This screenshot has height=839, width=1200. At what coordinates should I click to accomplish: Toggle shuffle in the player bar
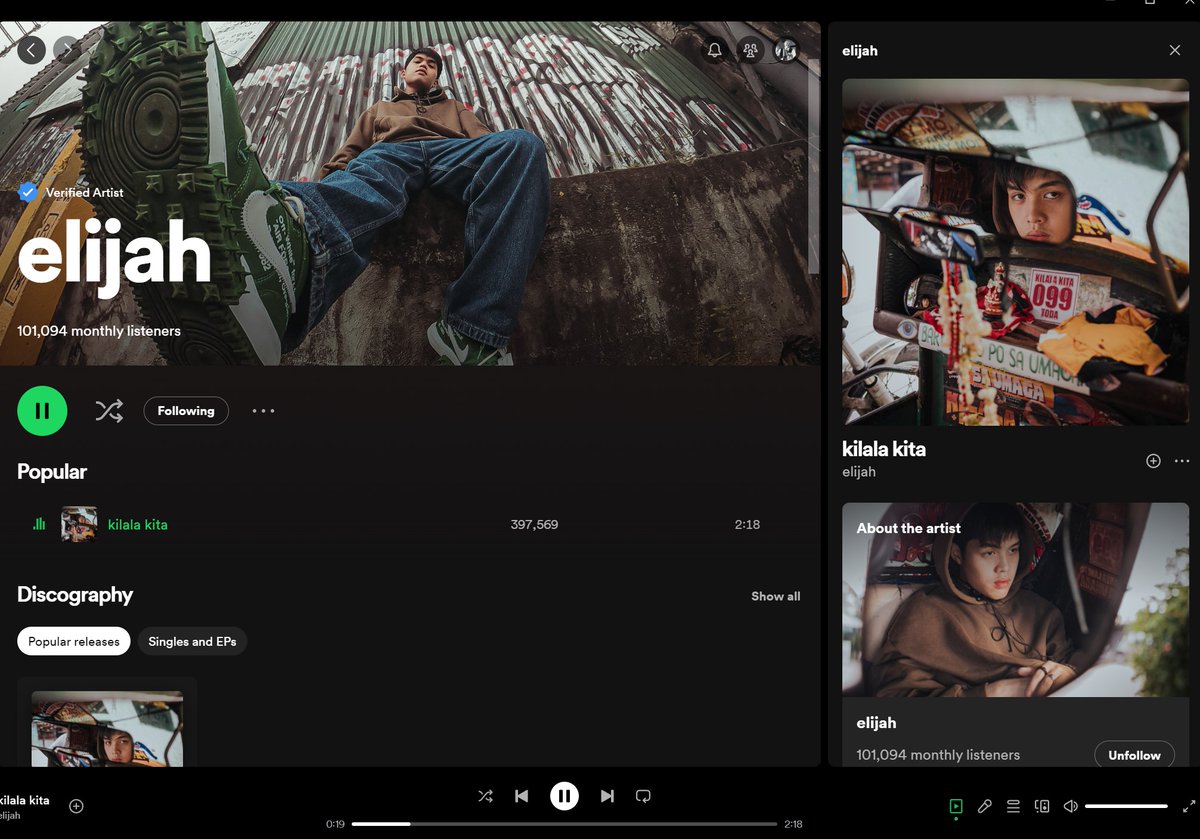tap(485, 796)
